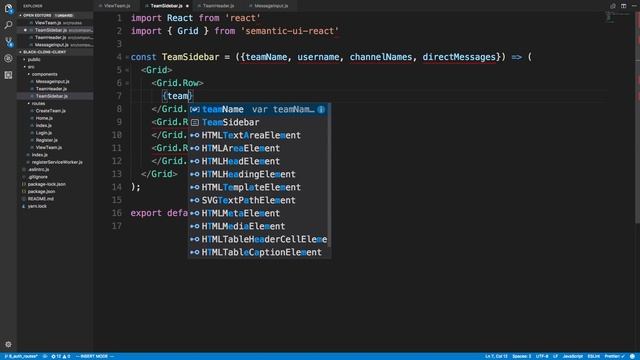
Task: Click the open changes icon in editor toolbar
Action: click(613, 6)
